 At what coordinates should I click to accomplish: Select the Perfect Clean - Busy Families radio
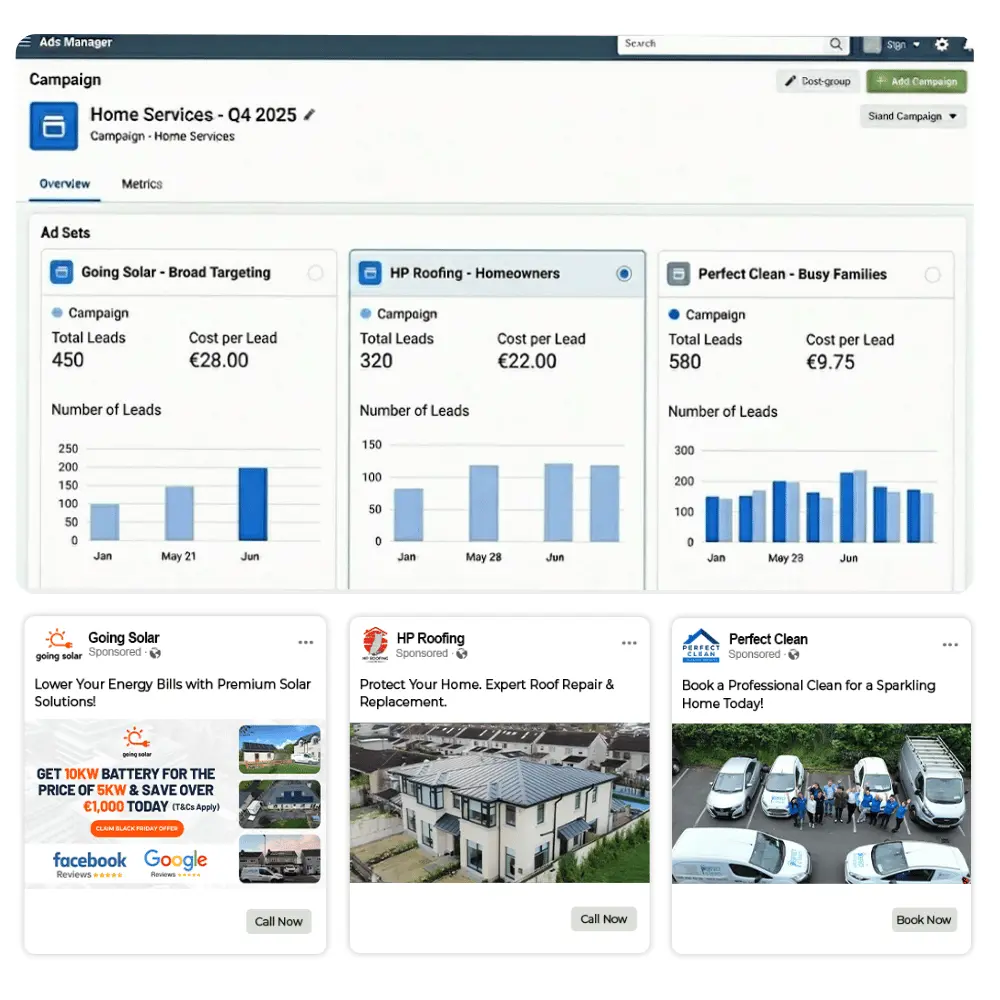(x=932, y=275)
